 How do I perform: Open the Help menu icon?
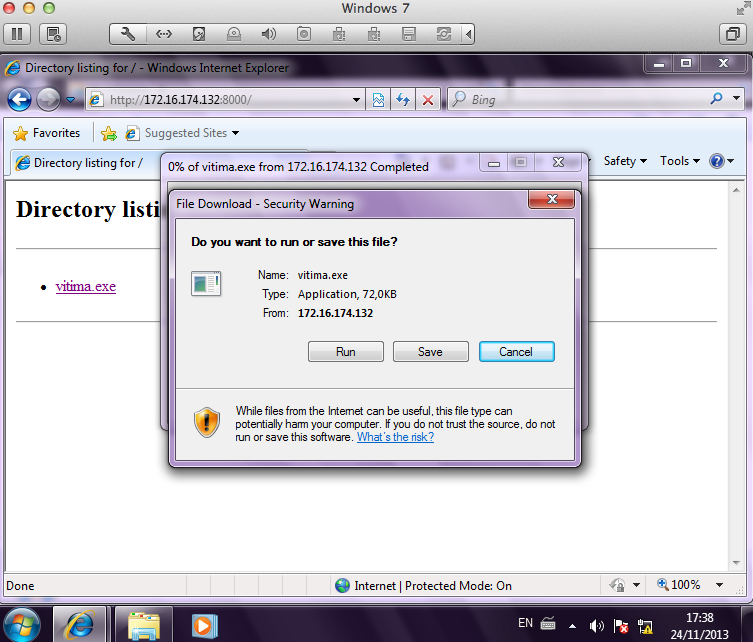[721, 161]
